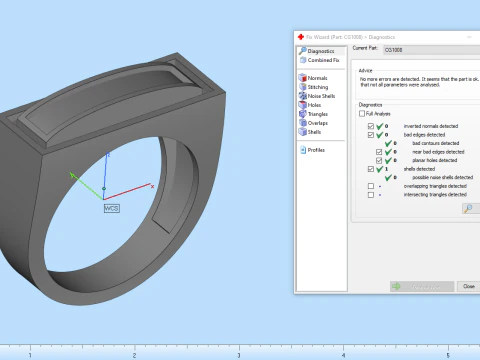Click the red cross Fix Wizard title icon
Screen dimensions: 480x360
click(x=301, y=37)
